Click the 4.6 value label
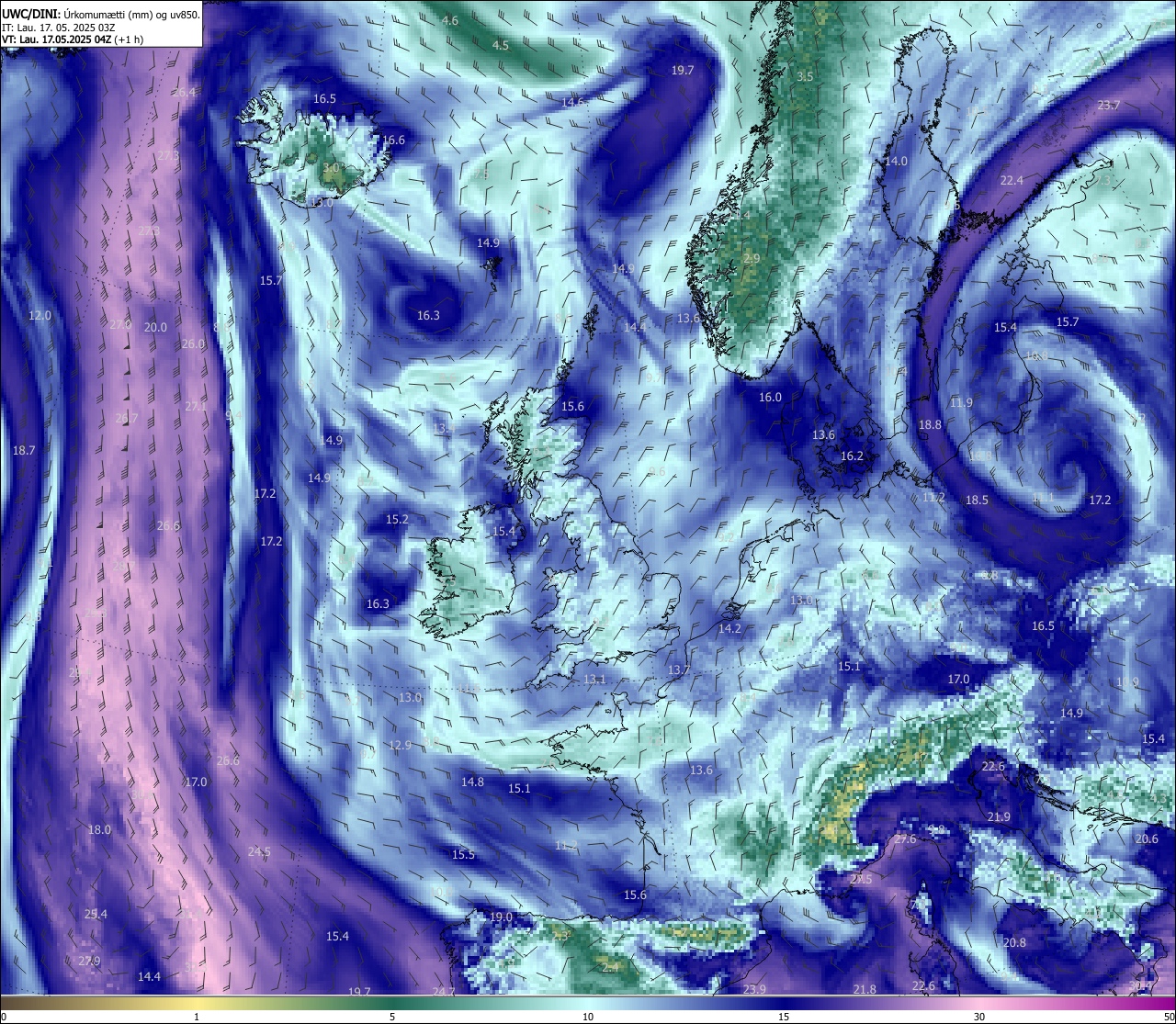This screenshot has width=1176, height=1024. coord(450,20)
